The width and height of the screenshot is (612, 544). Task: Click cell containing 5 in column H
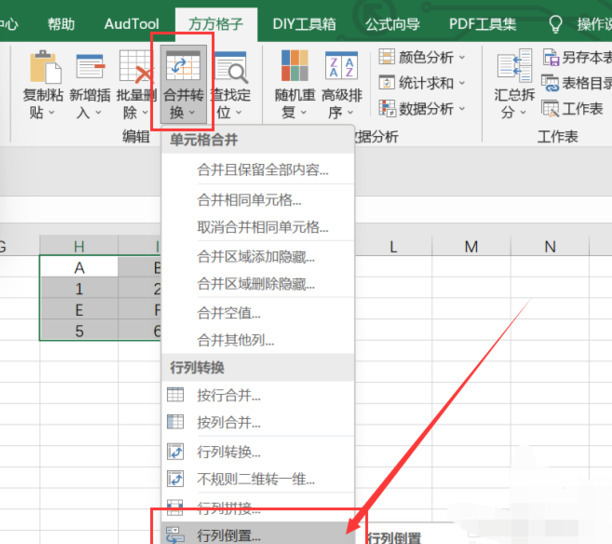[x=79, y=331]
